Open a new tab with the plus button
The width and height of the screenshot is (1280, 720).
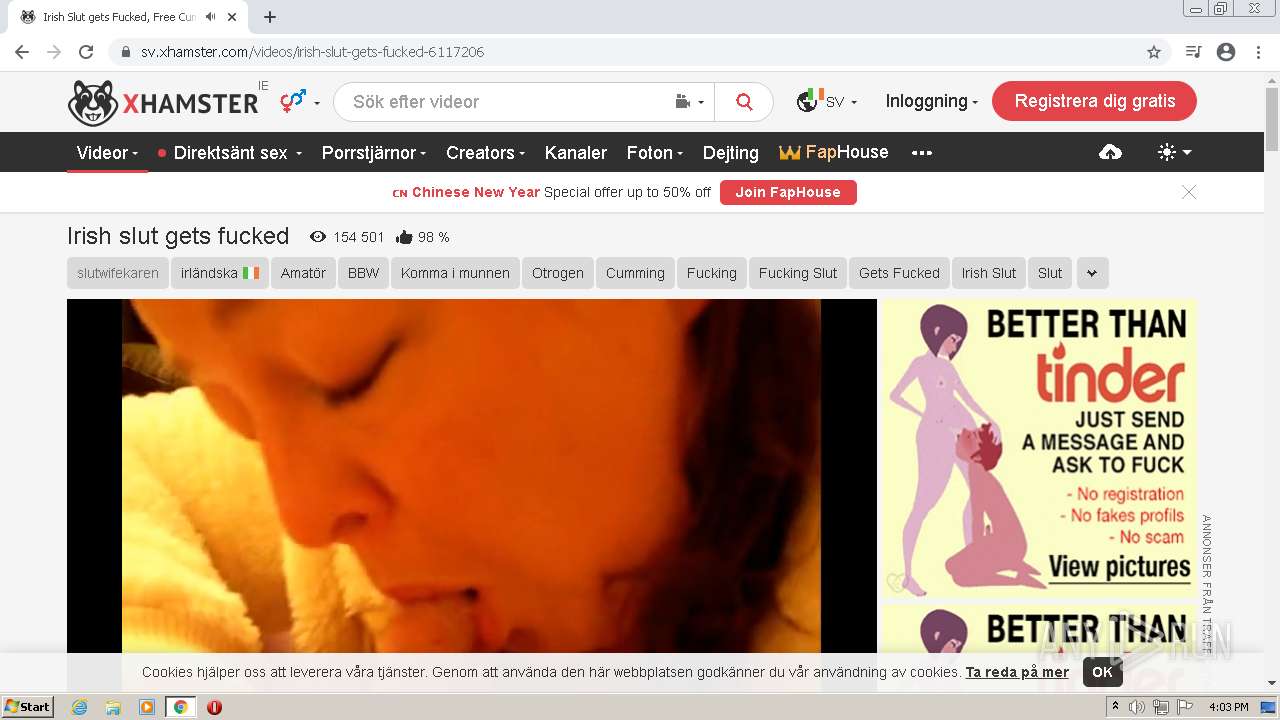pyautogui.click(x=270, y=17)
